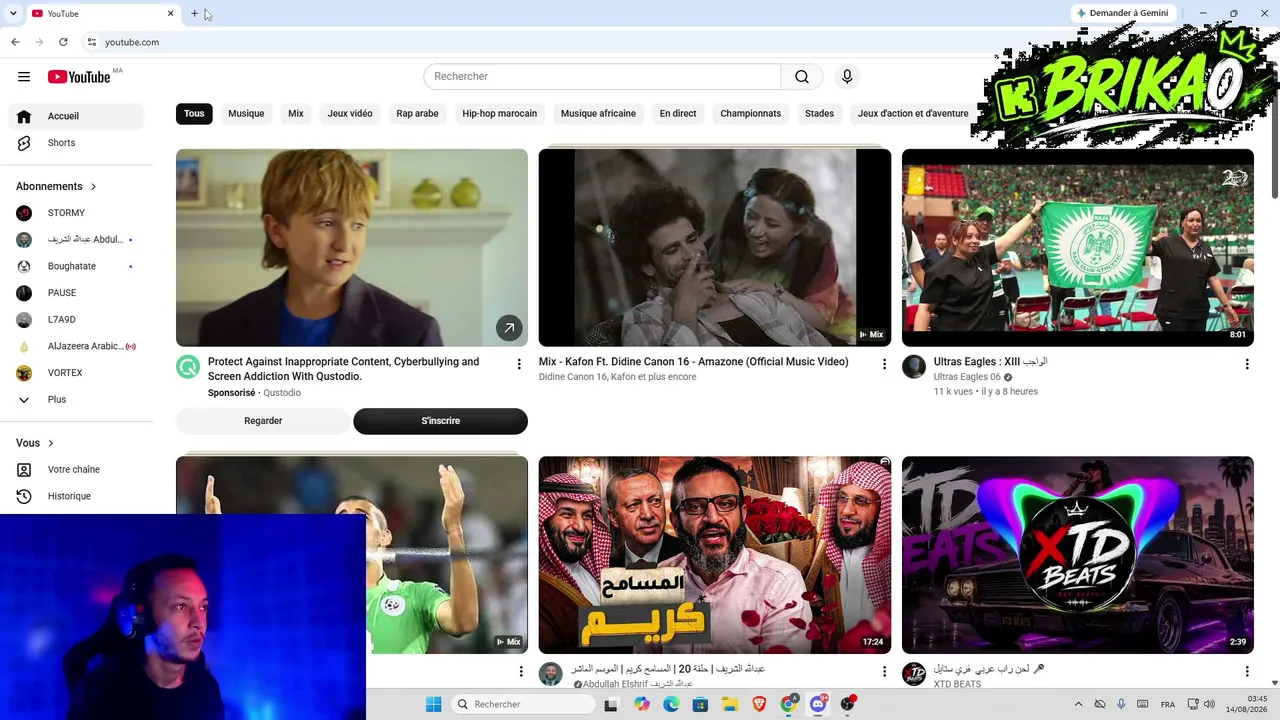Screen dimensions: 1280x720
Task: Reload the page with the refresh icon
Action: [63, 42]
